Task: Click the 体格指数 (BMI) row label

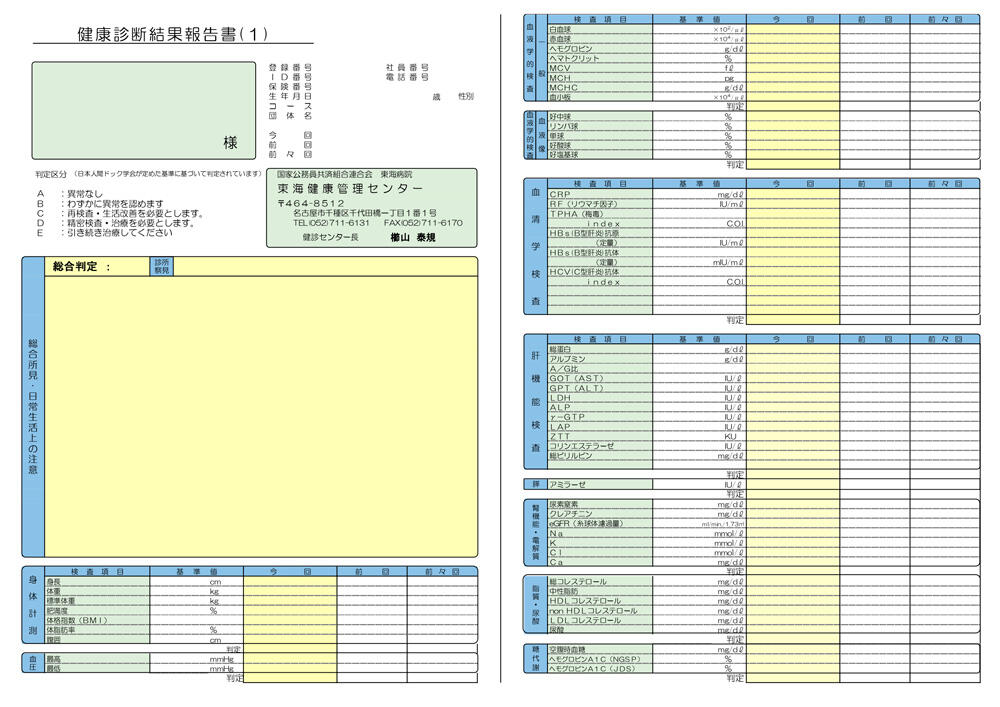Action: [x=77, y=620]
